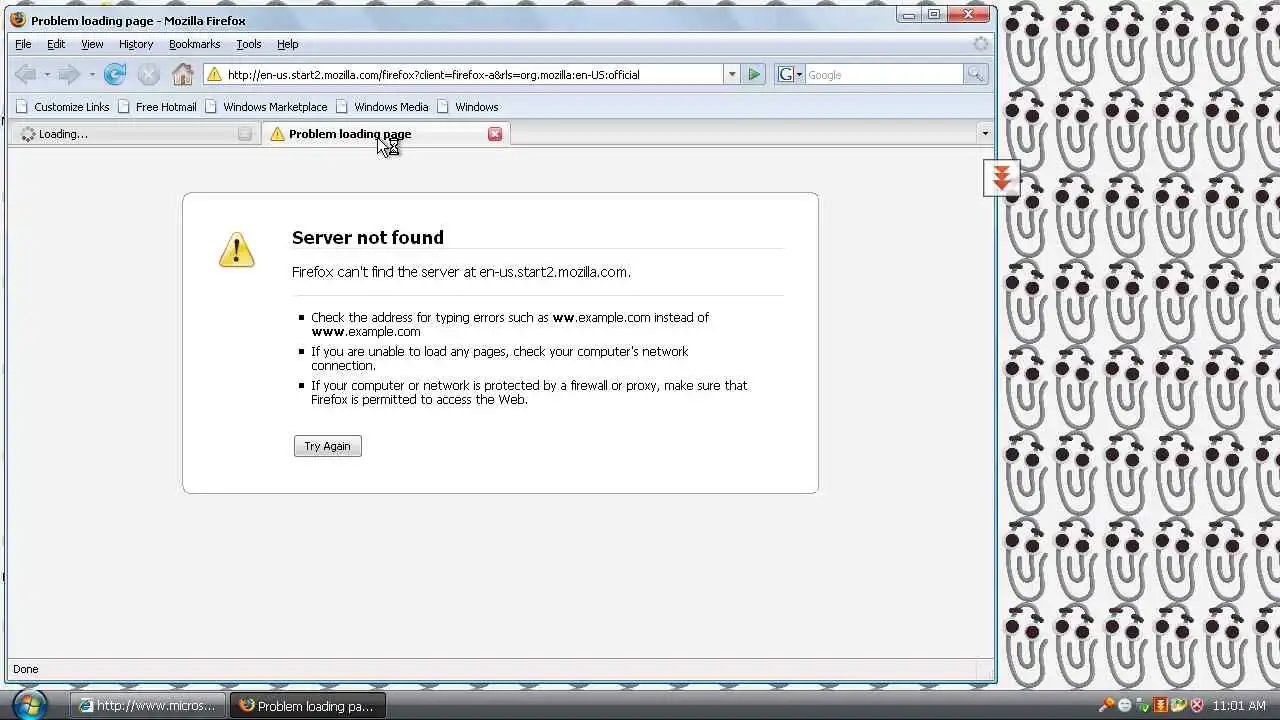1280x720 pixels.
Task: Switch to the Loading... tab
Action: [135, 134]
